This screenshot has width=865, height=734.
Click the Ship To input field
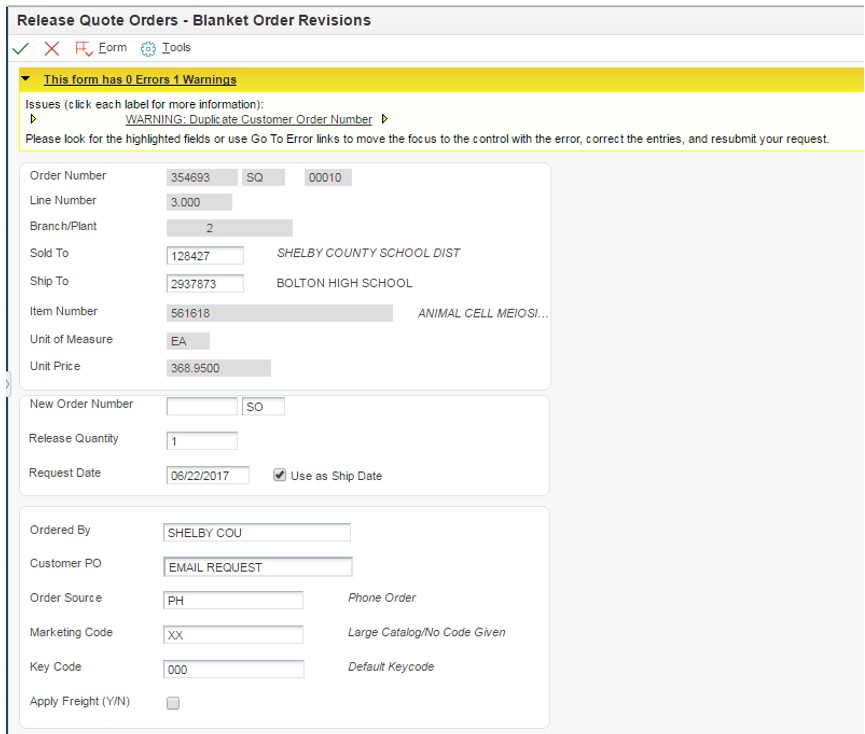(x=205, y=283)
